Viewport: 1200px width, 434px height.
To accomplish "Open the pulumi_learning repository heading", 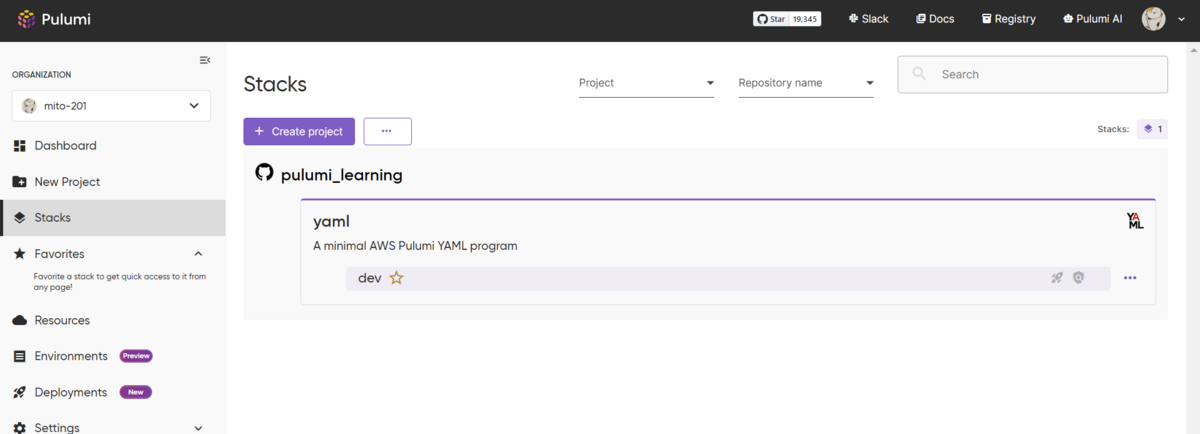I will point(341,175).
